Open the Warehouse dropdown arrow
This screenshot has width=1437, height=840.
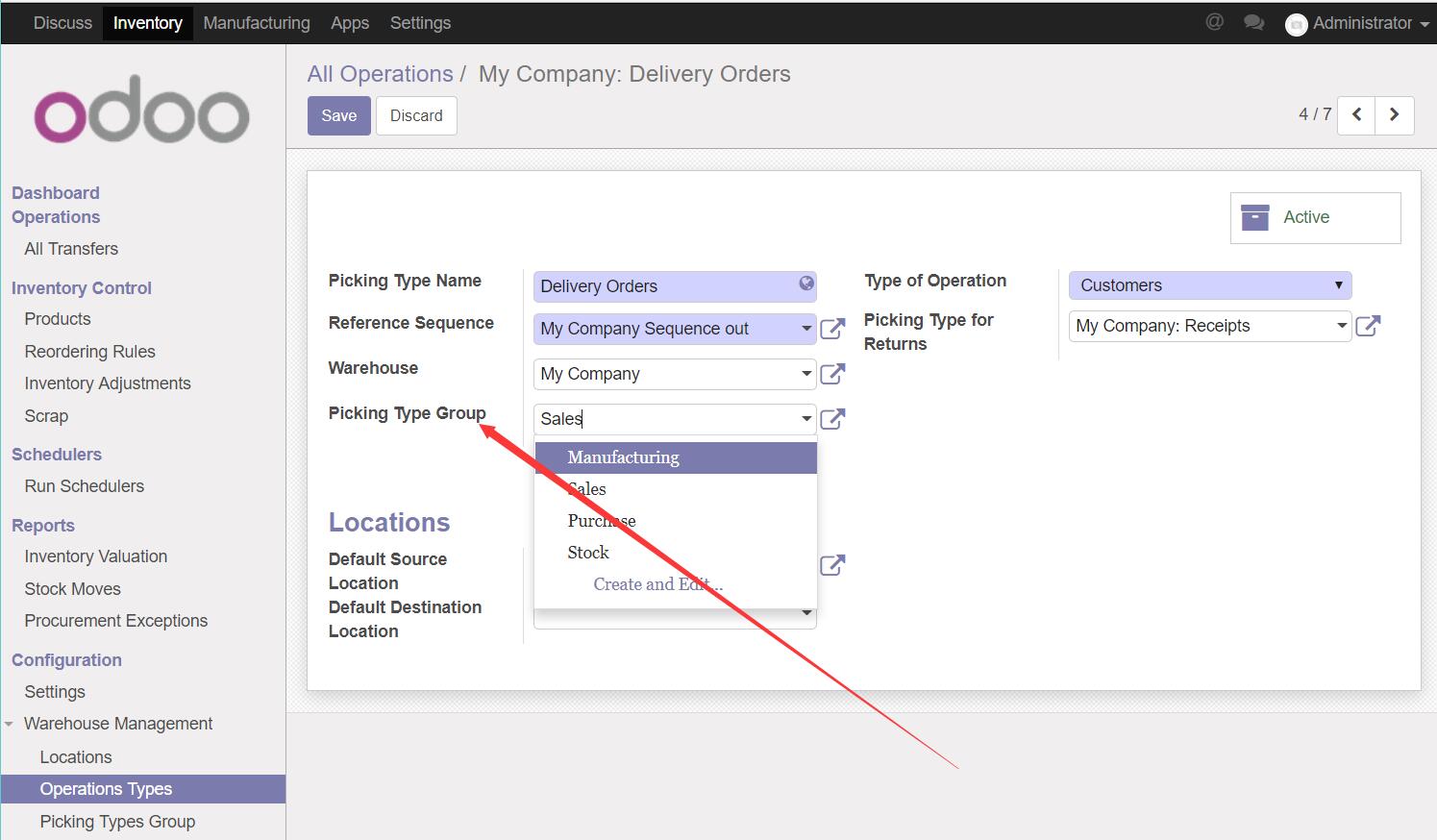(806, 374)
